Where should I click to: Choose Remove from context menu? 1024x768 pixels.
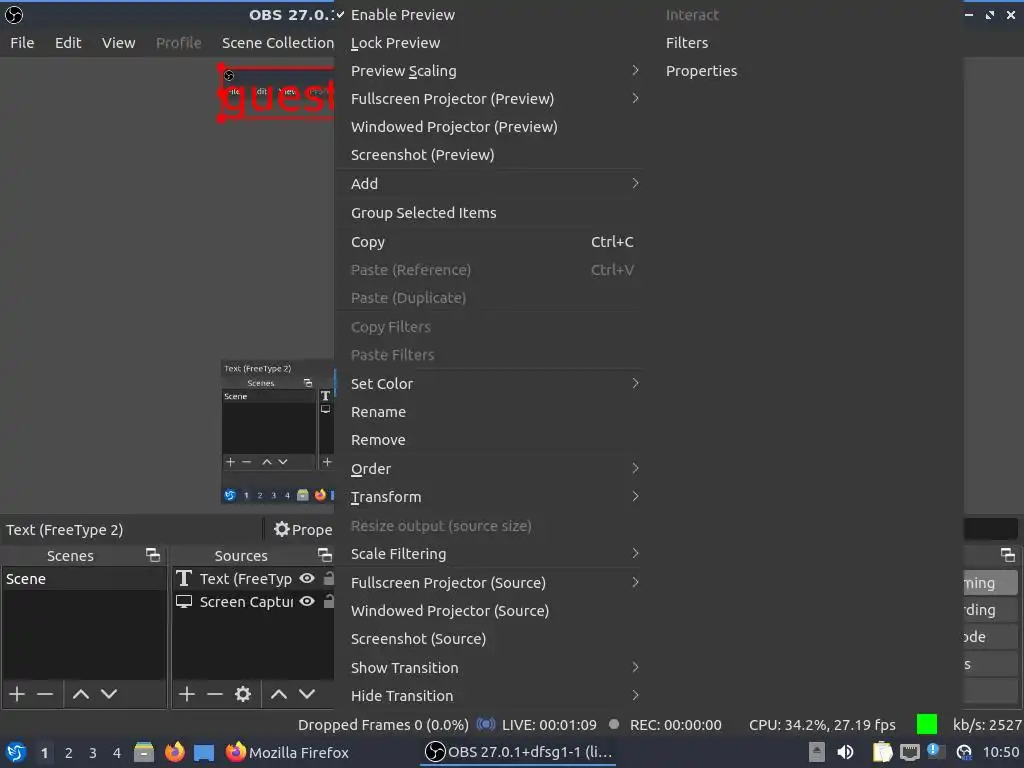[x=488, y=440]
